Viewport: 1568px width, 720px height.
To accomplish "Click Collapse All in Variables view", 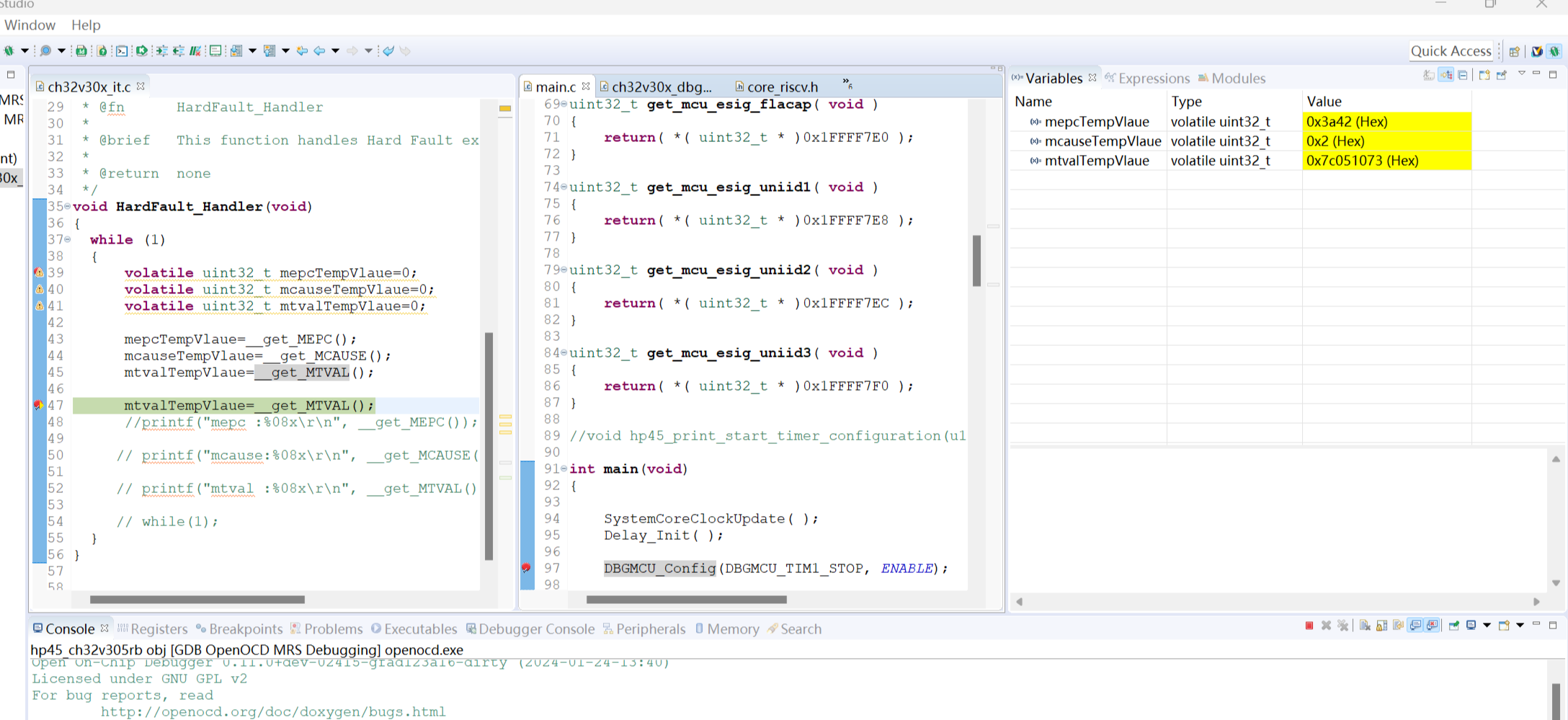I will point(1463,75).
